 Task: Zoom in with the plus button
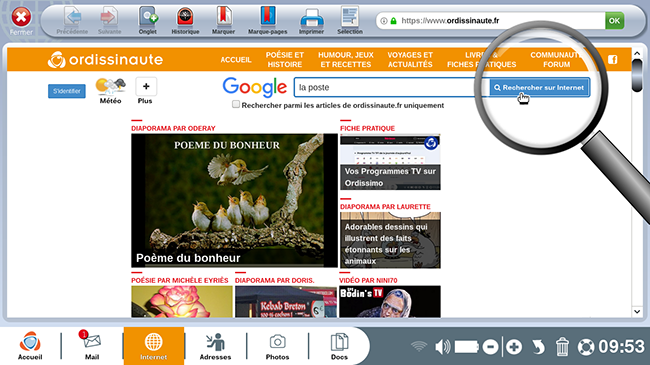pyautogui.click(x=514, y=347)
